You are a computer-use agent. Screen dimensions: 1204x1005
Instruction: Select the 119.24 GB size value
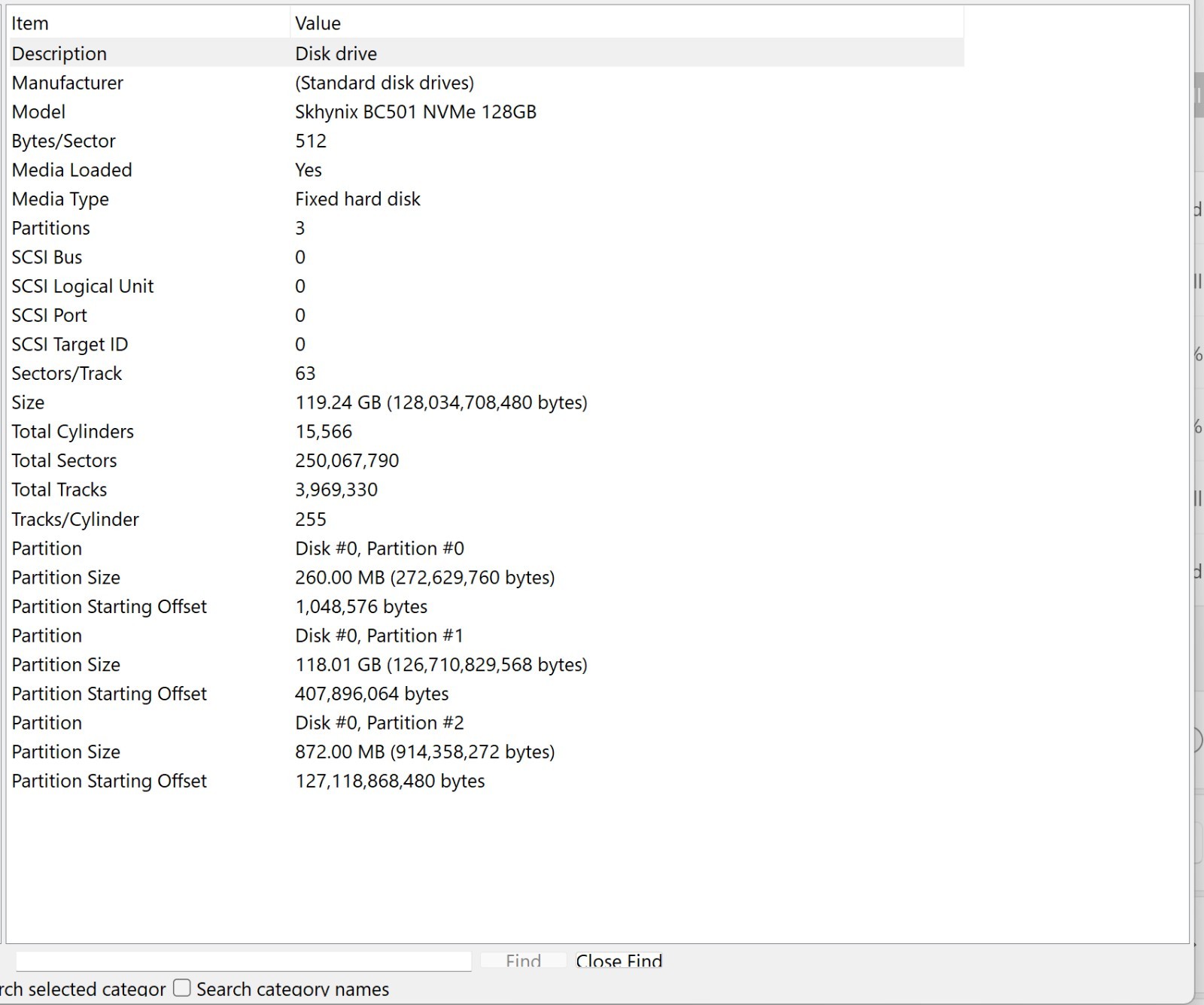[x=441, y=402]
